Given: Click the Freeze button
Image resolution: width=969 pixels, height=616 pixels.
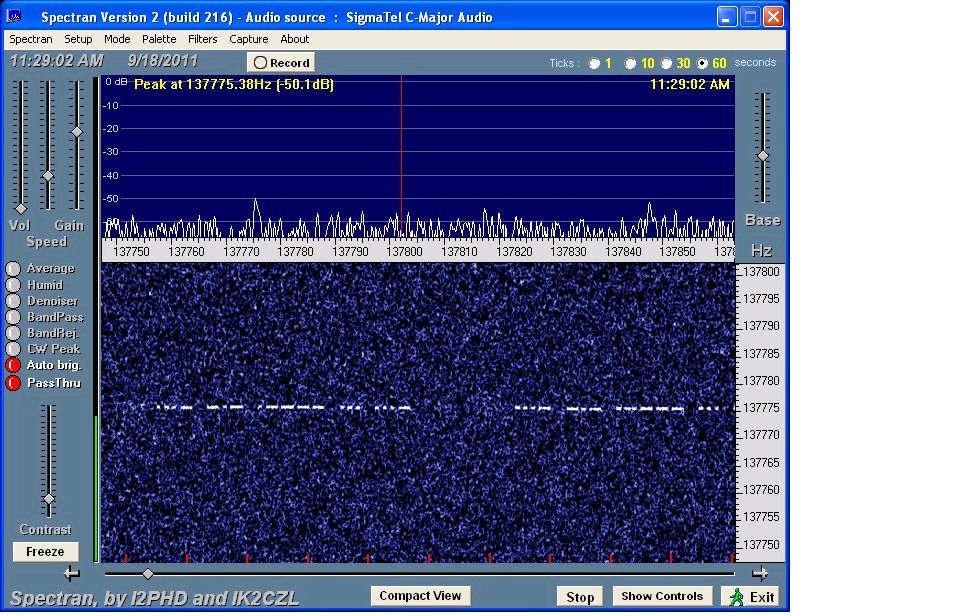Looking at the screenshot, I should point(46,552).
